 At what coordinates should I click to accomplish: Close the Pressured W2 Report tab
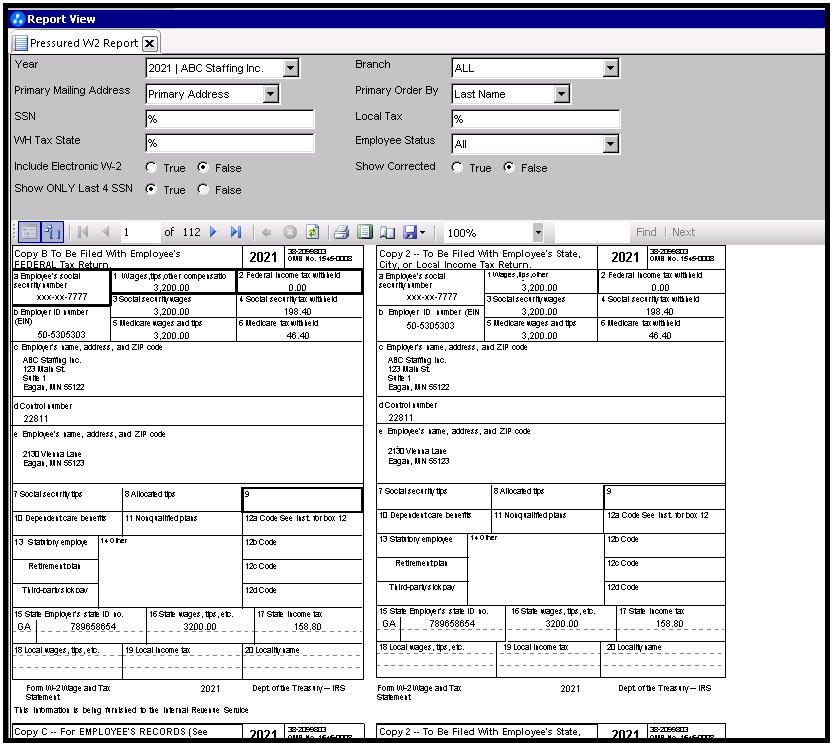(149, 43)
